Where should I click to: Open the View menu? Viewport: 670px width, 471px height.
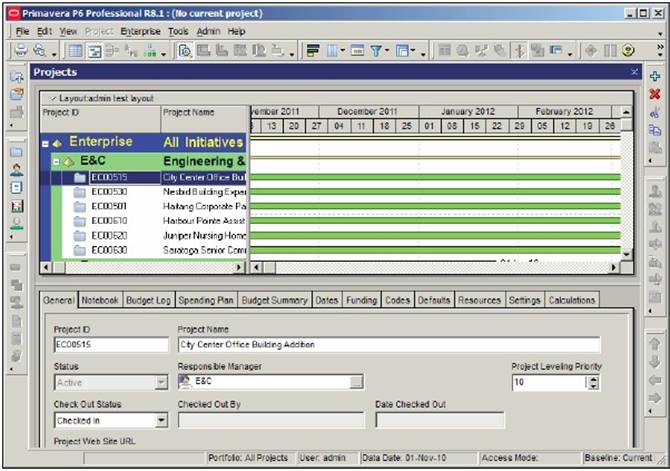(68, 31)
